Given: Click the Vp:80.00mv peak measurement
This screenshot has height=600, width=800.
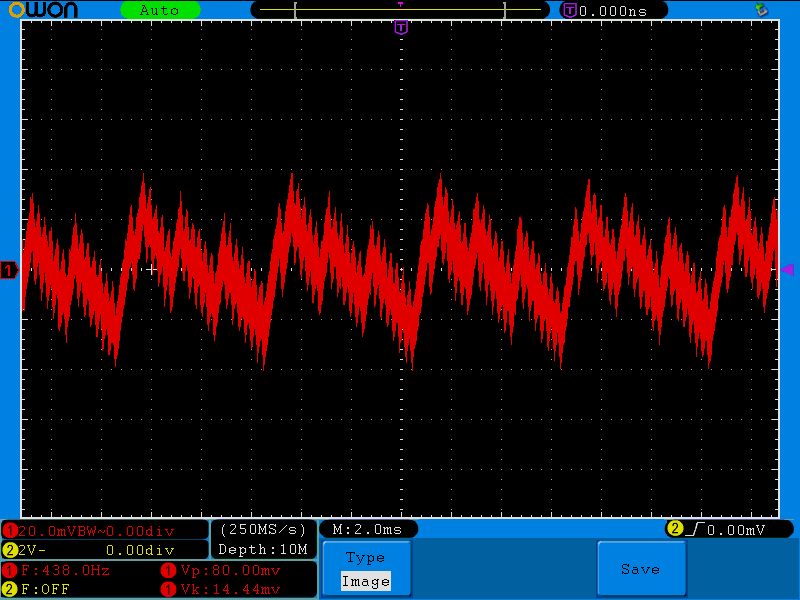Looking at the screenshot, I should 230,570.
